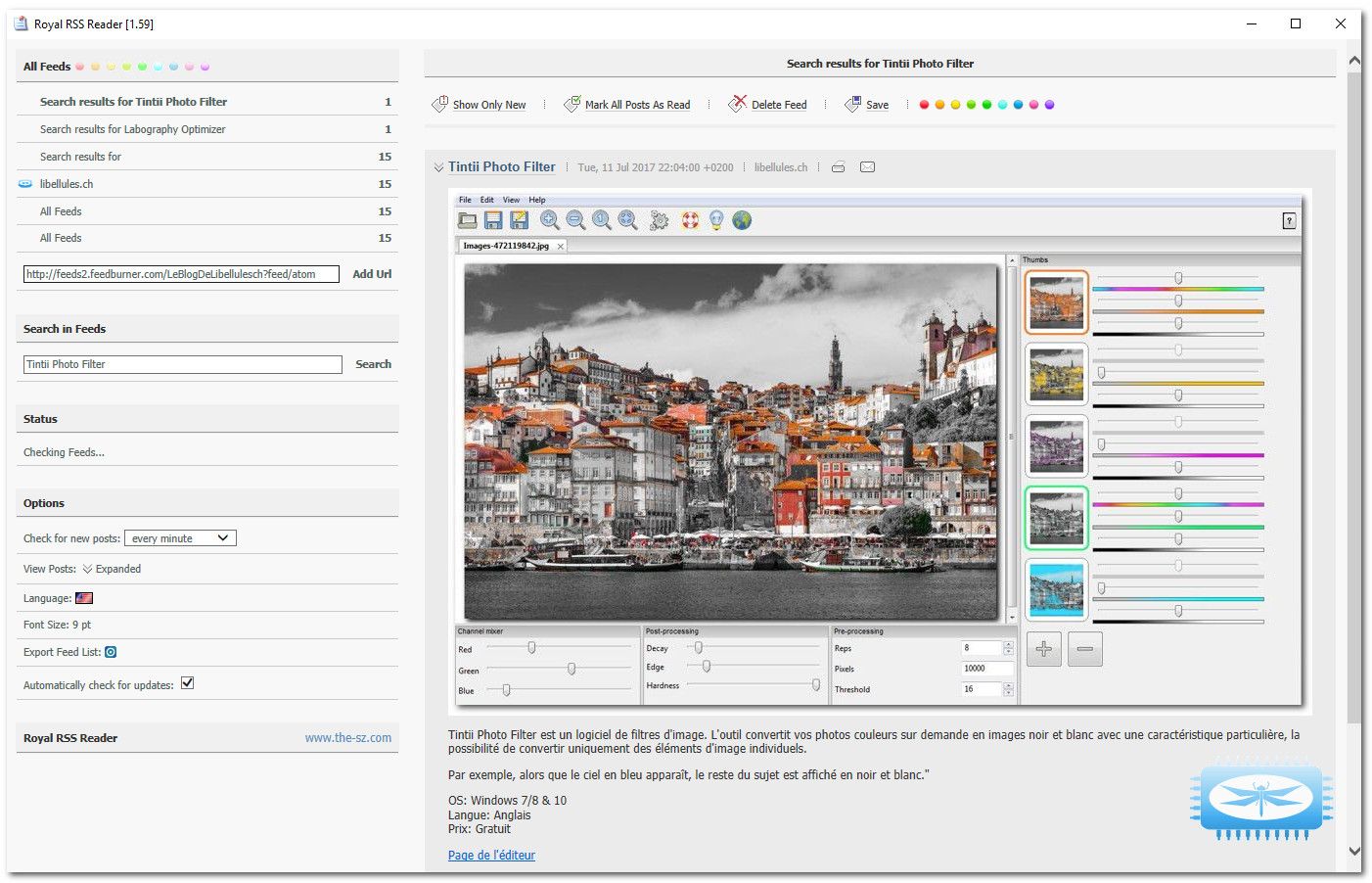1372x883 pixels.
Task: Click the plus thumb button in Tintii screenshot
Action: [1044, 649]
